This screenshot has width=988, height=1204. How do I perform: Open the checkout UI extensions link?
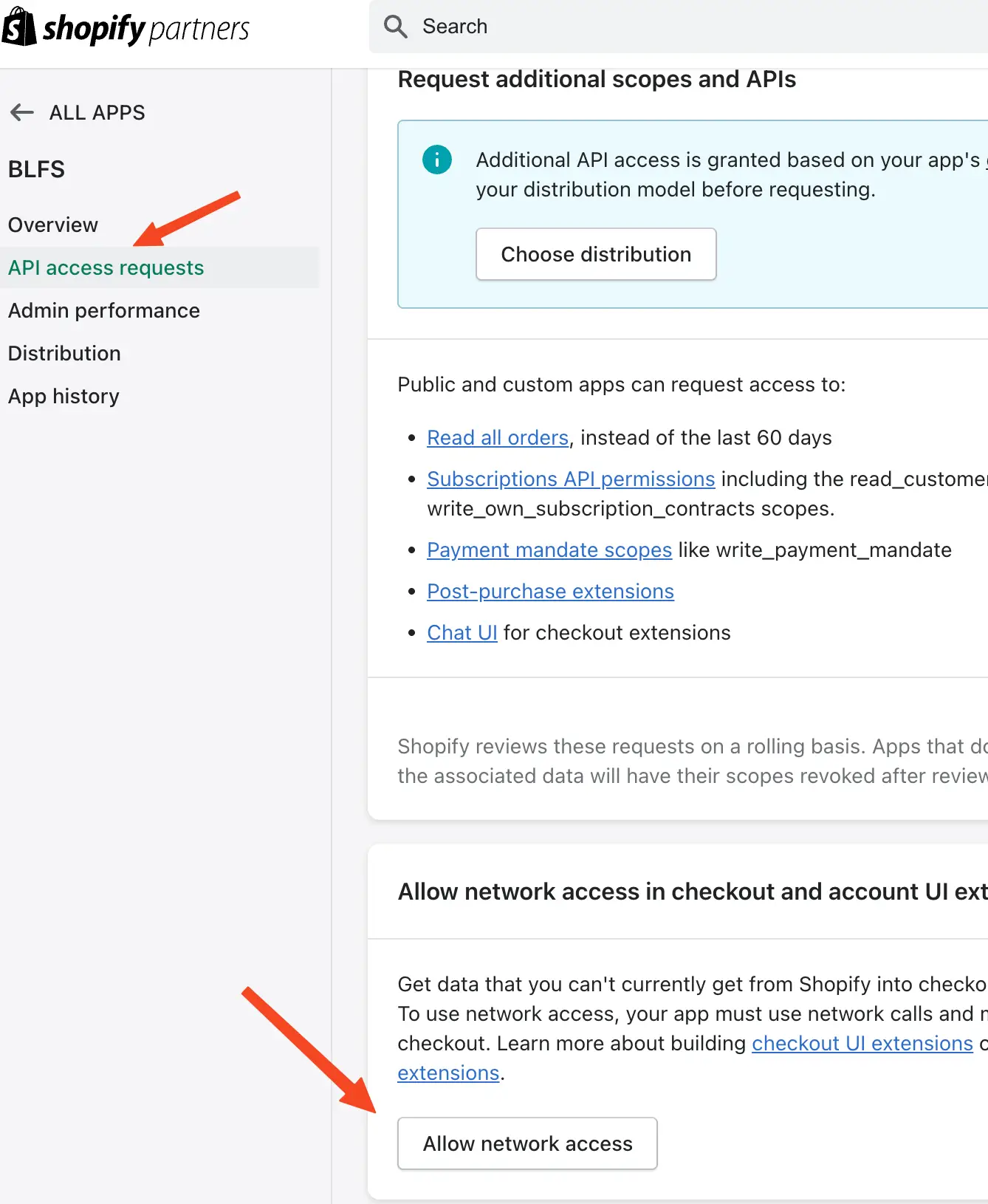pyautogui.click(x=862, y=1043)
